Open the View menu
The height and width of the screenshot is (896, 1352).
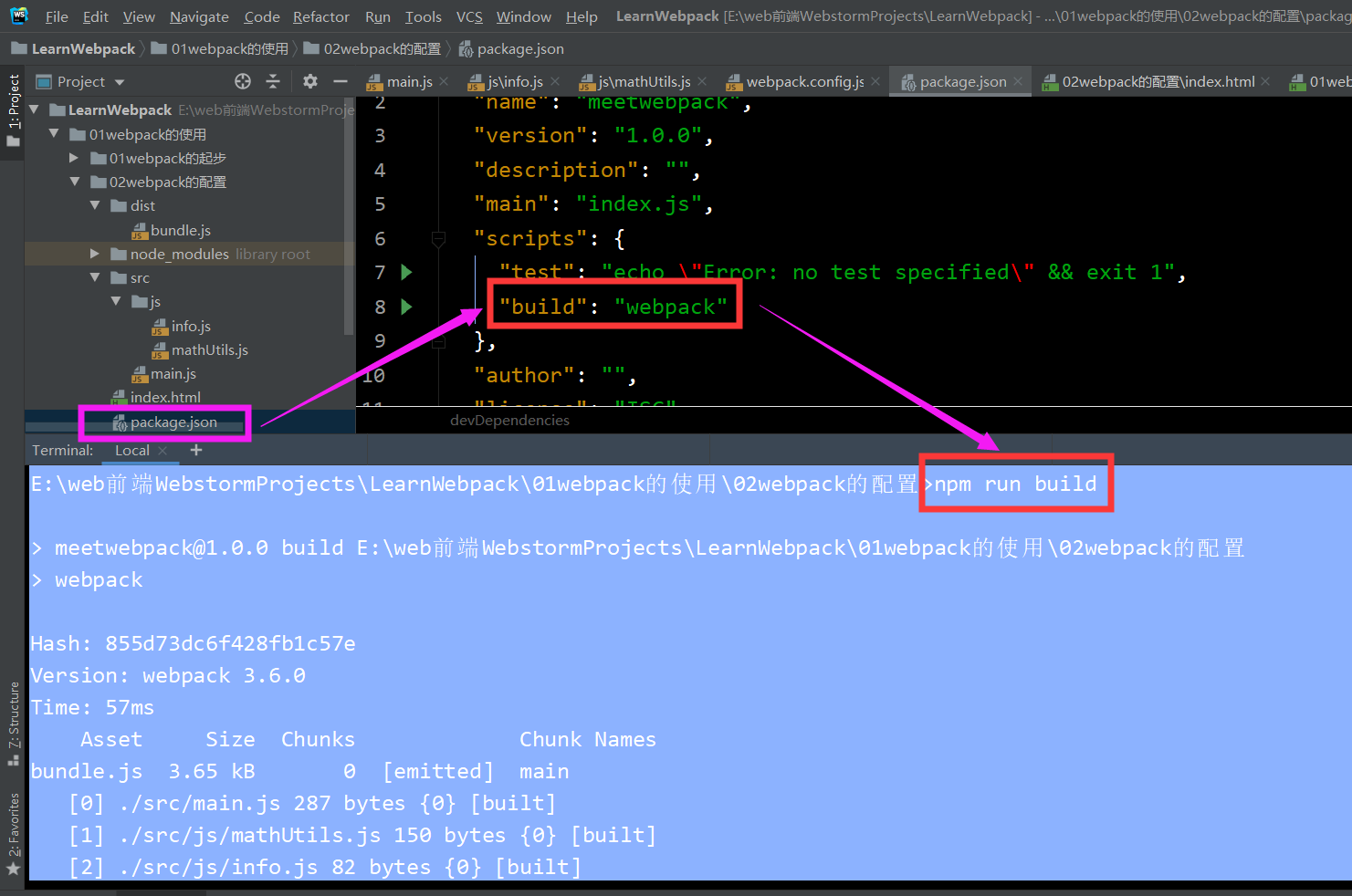pyautogui.click(x=139, y=16)
